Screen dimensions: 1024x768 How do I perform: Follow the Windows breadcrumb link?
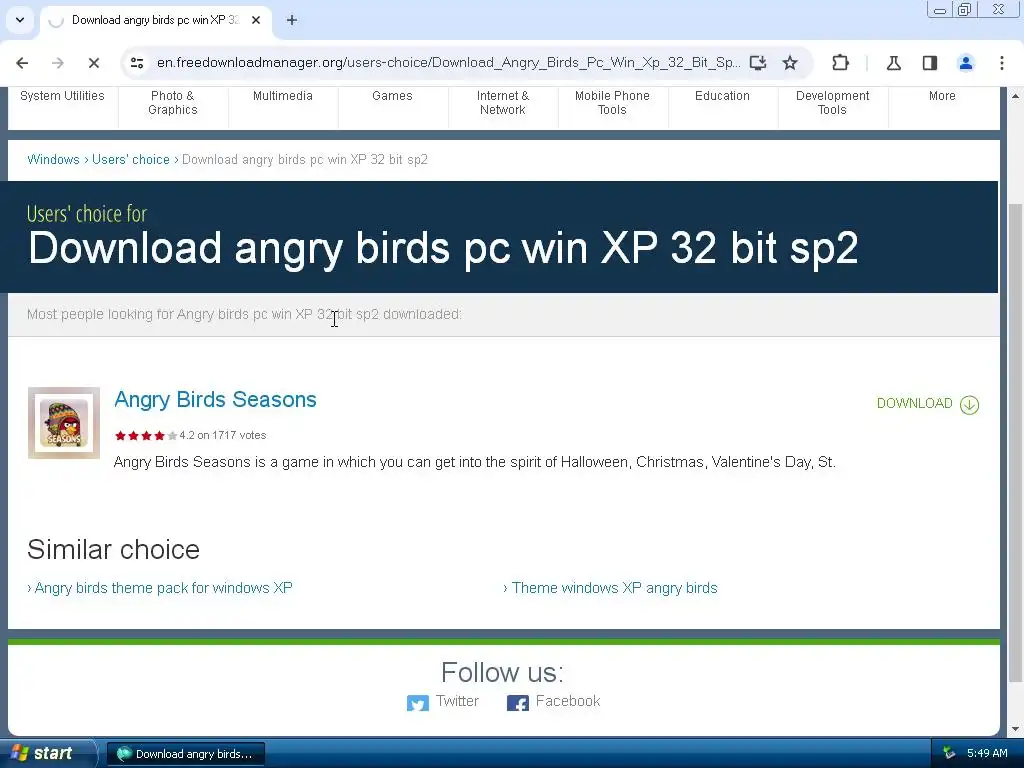pos(54,159)
